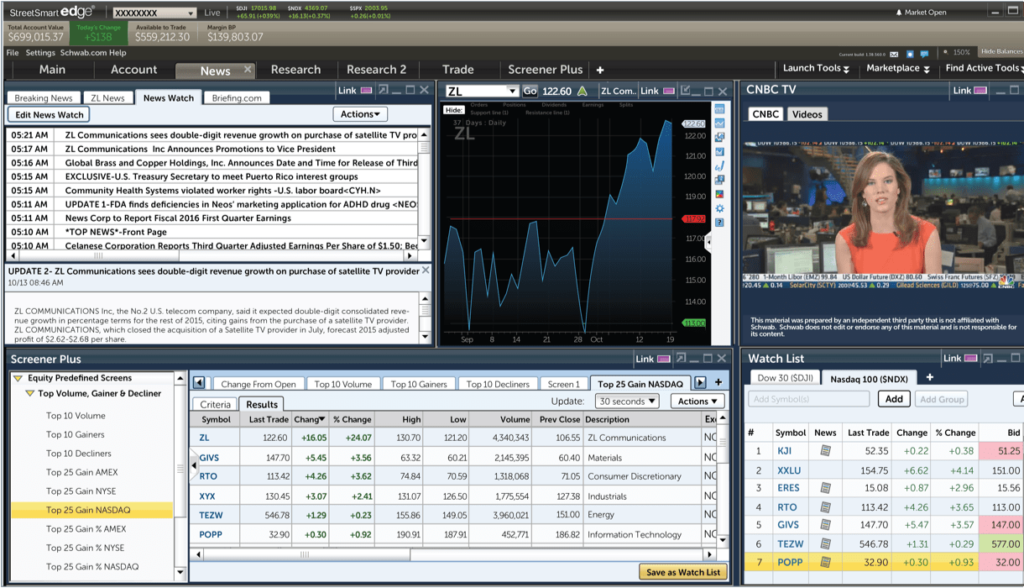Image resolution: width=1024 pixels, height=588 pixels.
Task: Switch to the Trade layout tab
Action: click(x=458, y=70)
